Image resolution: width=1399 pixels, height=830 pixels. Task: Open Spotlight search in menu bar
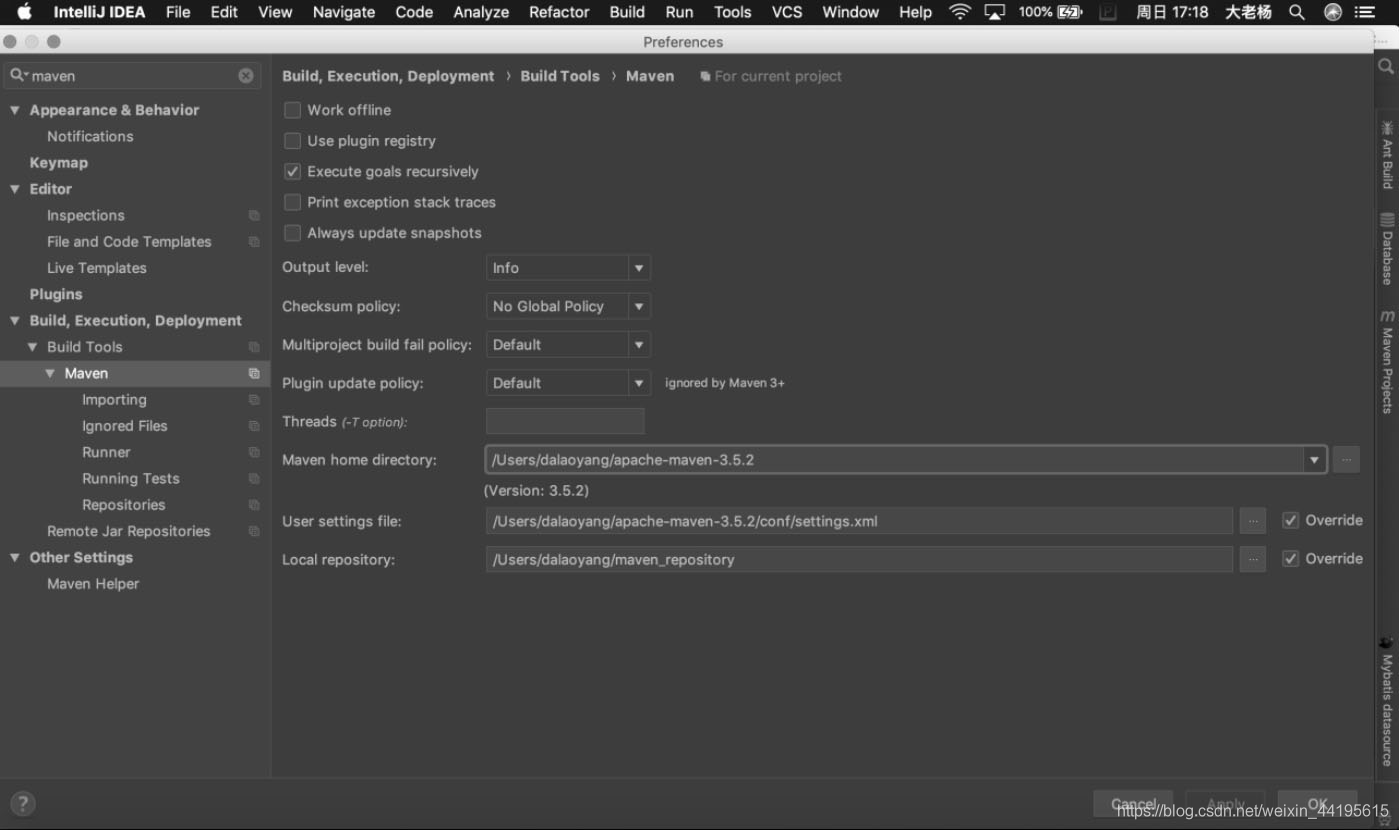[1297, 12]
